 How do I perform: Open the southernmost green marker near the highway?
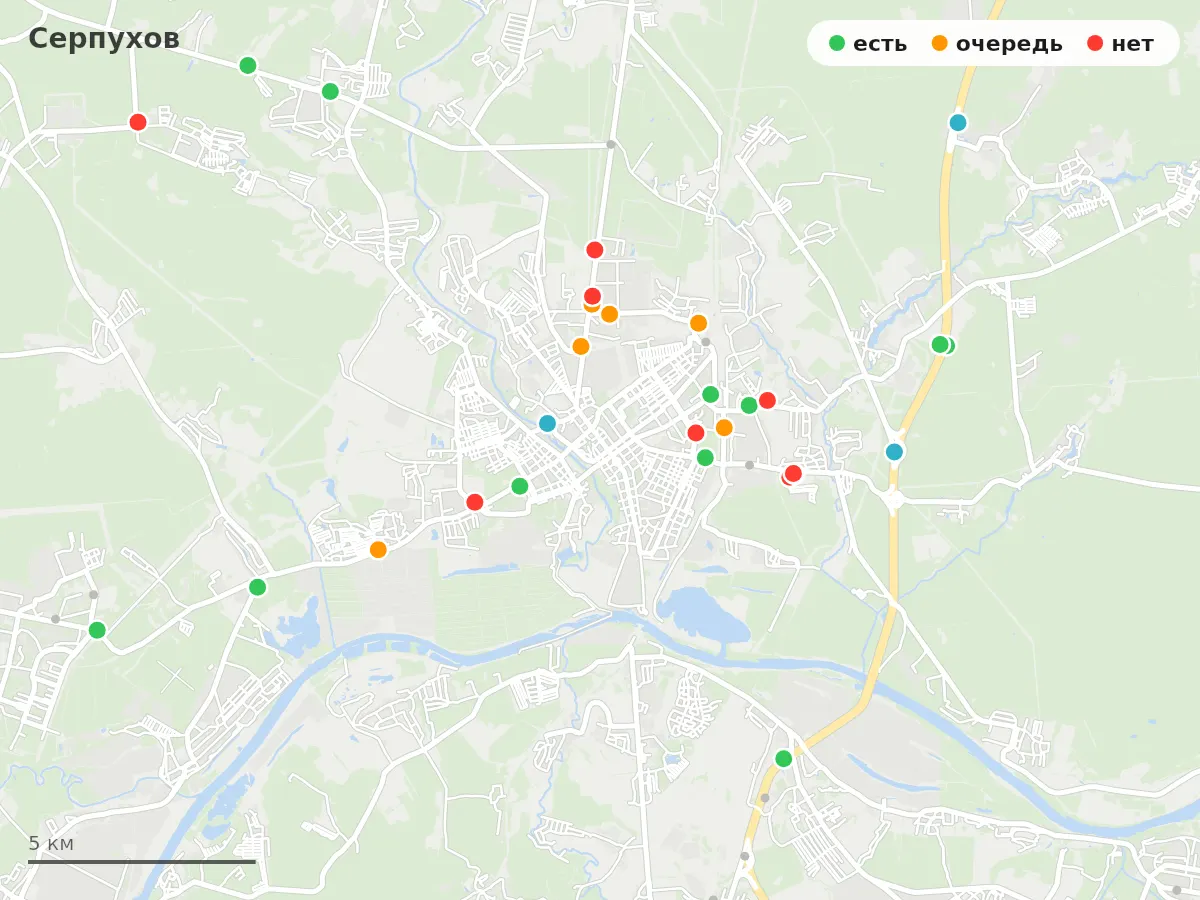pos(784,759)
